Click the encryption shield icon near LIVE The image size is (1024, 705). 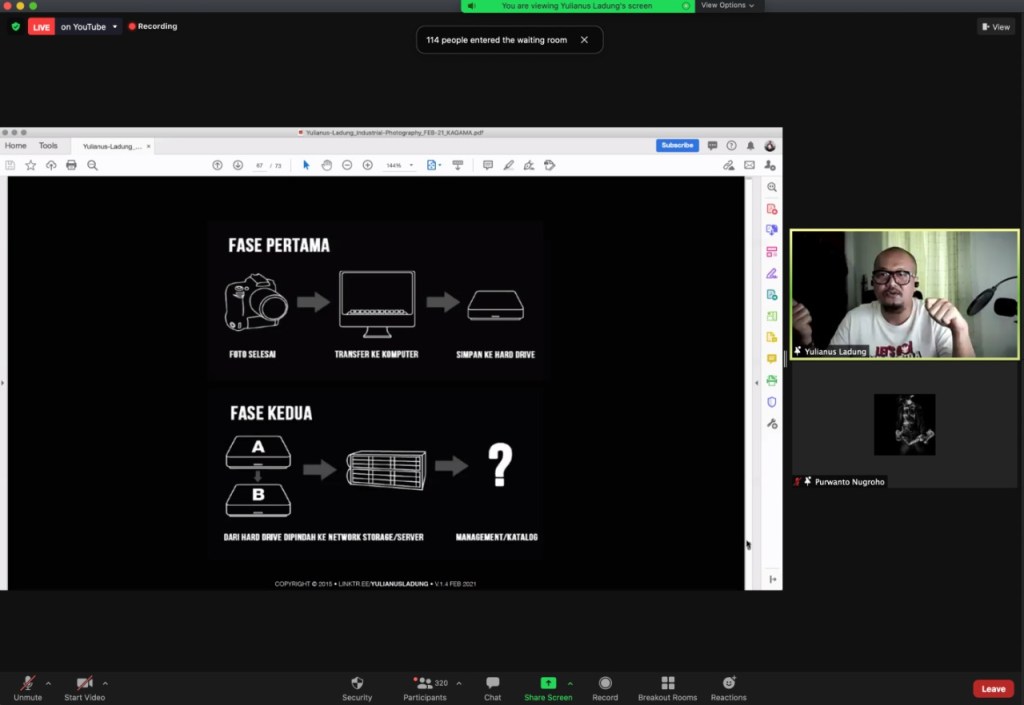pyautogui.click(x=15, y=27)
